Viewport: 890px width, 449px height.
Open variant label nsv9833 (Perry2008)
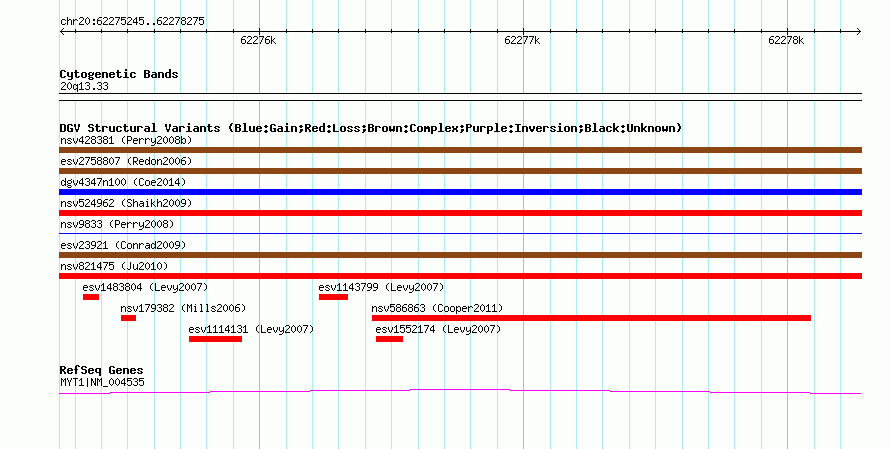(117, 224)
